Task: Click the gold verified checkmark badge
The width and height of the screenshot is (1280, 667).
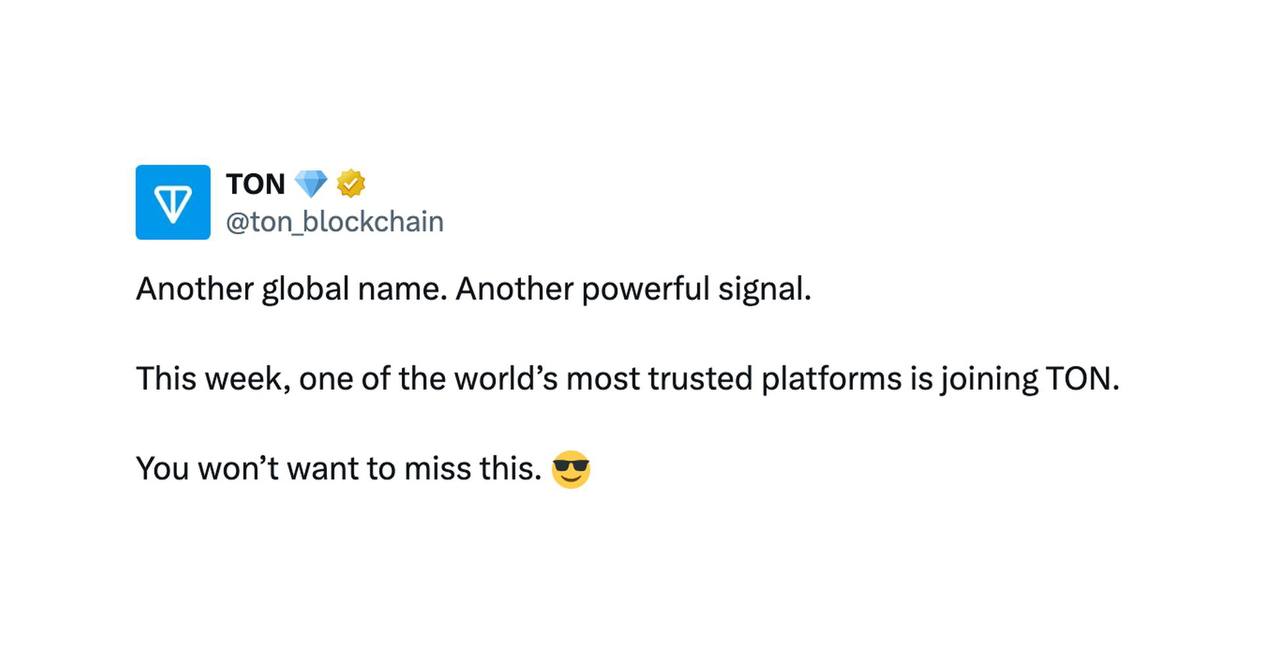Action: click(350, 184)
